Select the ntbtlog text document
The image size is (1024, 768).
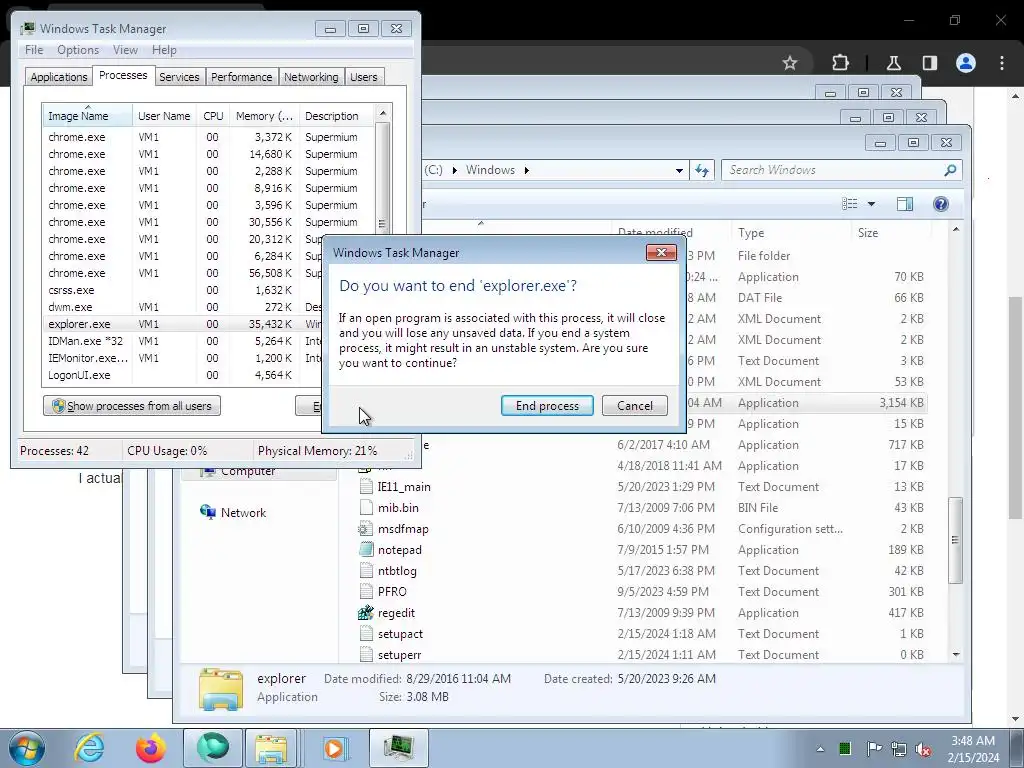397,571
